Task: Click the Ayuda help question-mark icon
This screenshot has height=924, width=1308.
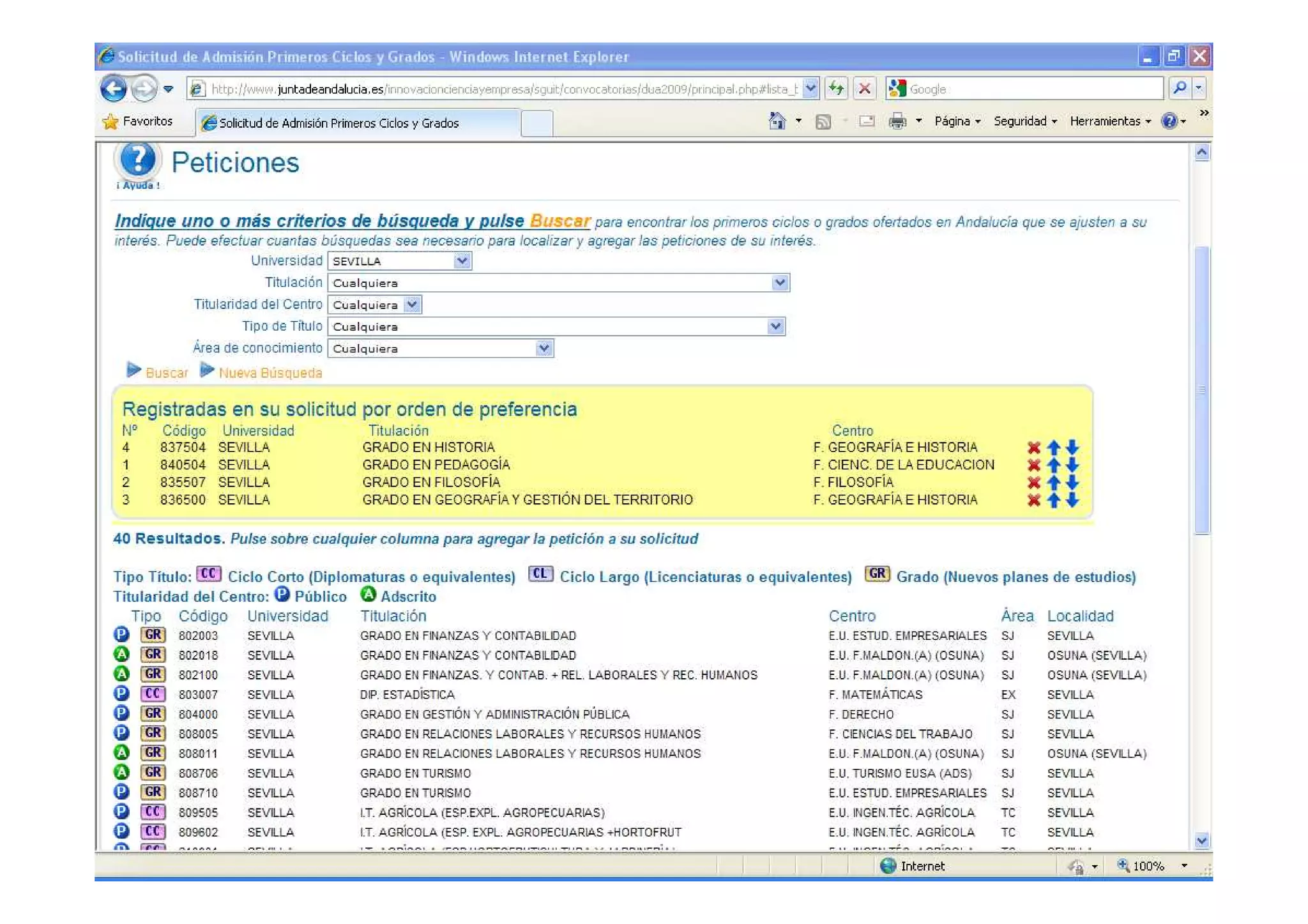Action: click(x=137, y=160)
